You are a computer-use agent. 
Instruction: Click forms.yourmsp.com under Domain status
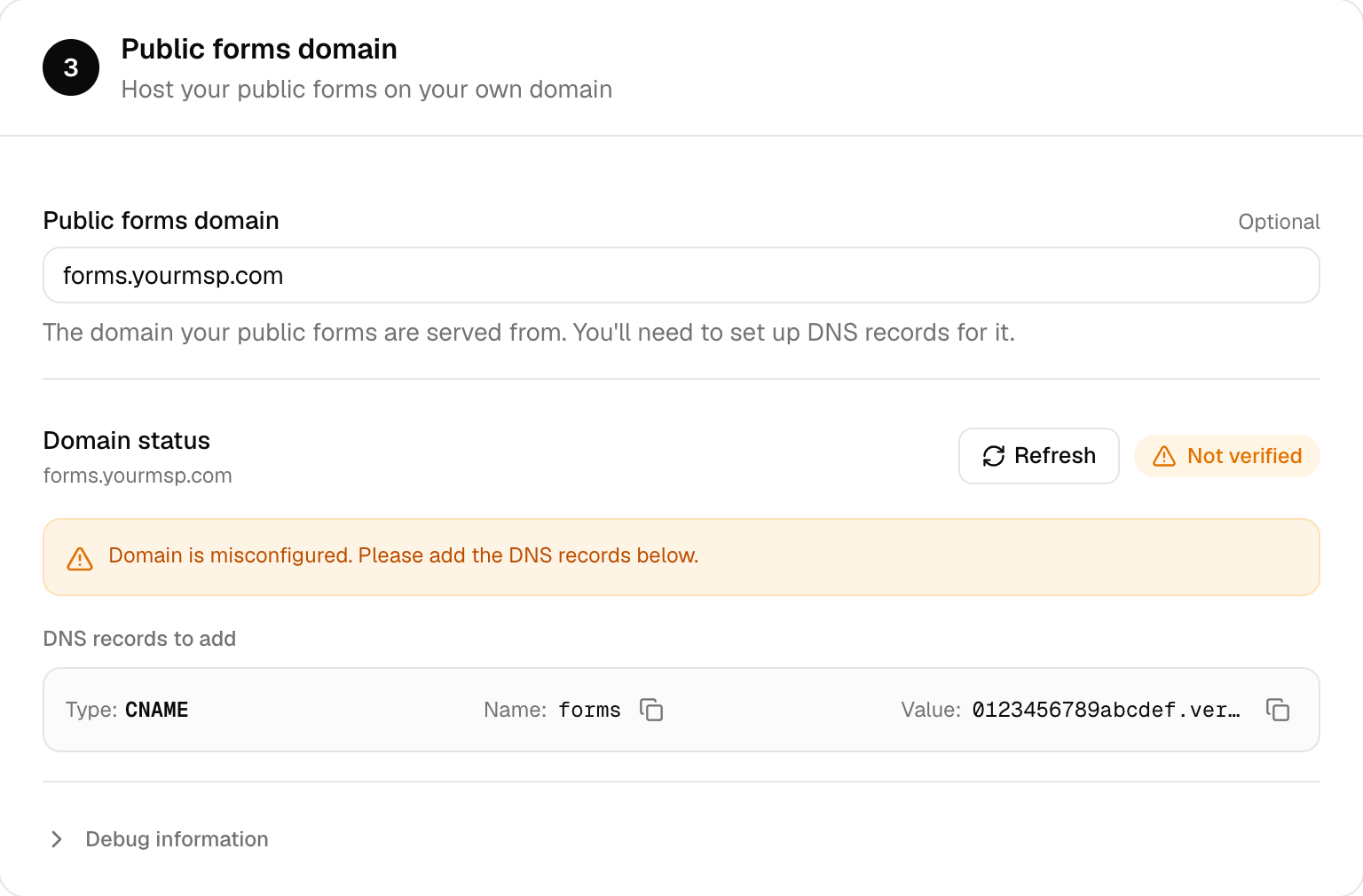138,476
